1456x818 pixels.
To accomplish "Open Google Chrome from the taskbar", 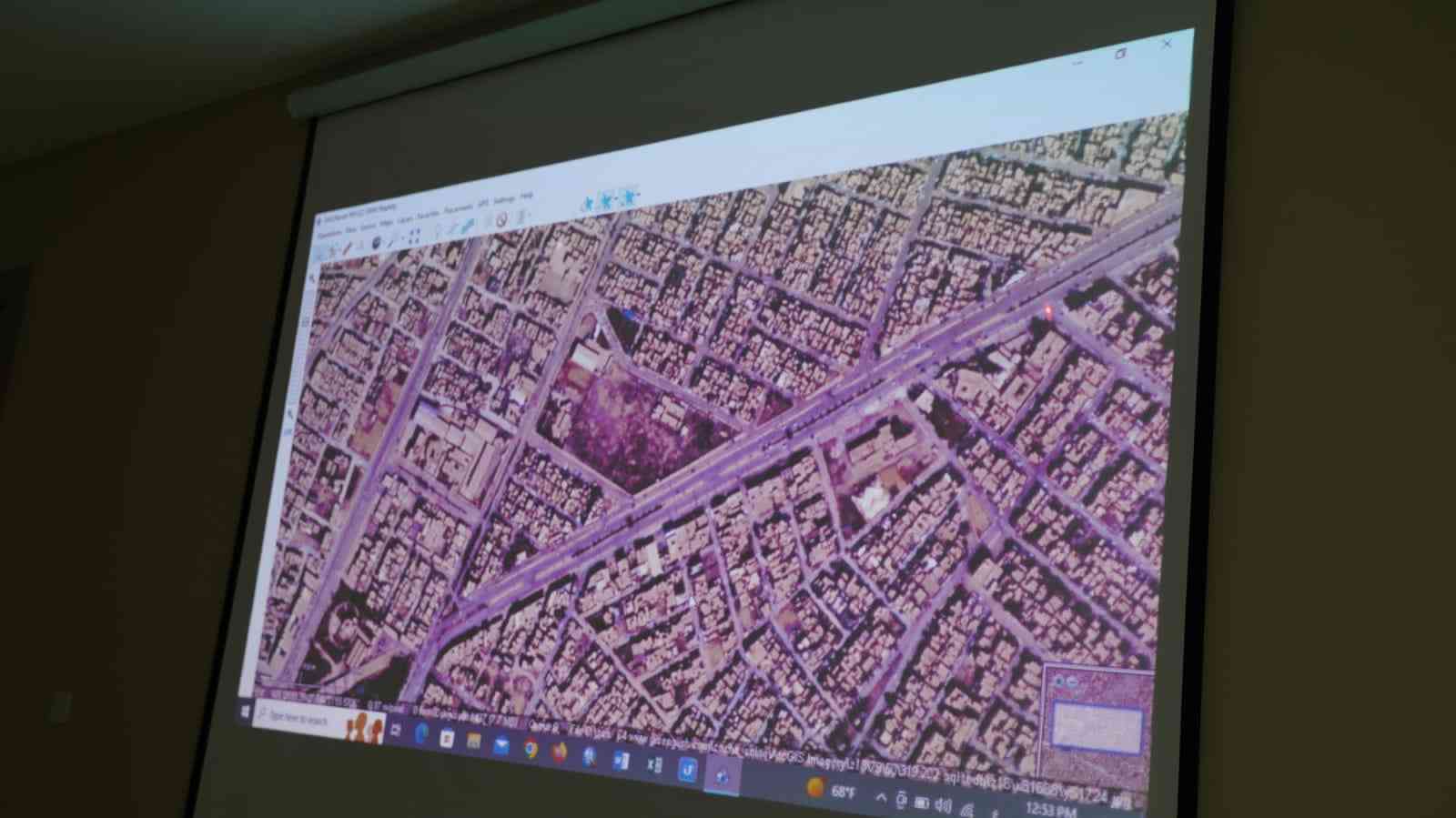I will click(531, 748).
